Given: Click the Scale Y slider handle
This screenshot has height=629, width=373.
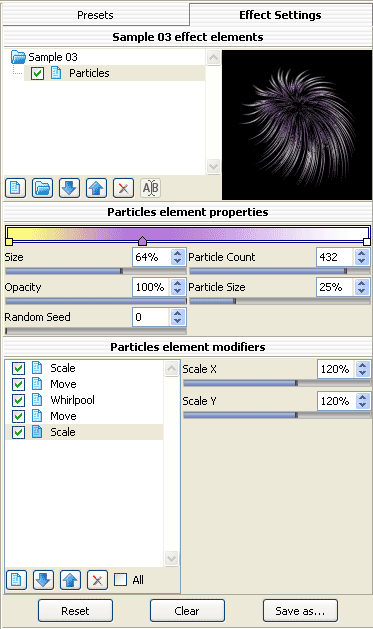Looking at the screenshot, I should click(296, 415).
